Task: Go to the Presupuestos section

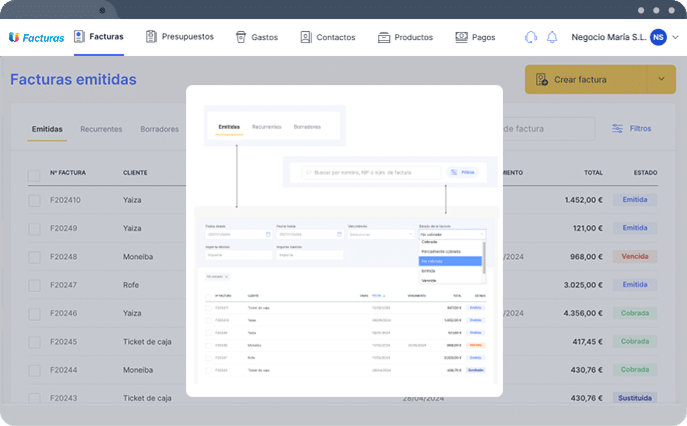Action: pos(180,37)
